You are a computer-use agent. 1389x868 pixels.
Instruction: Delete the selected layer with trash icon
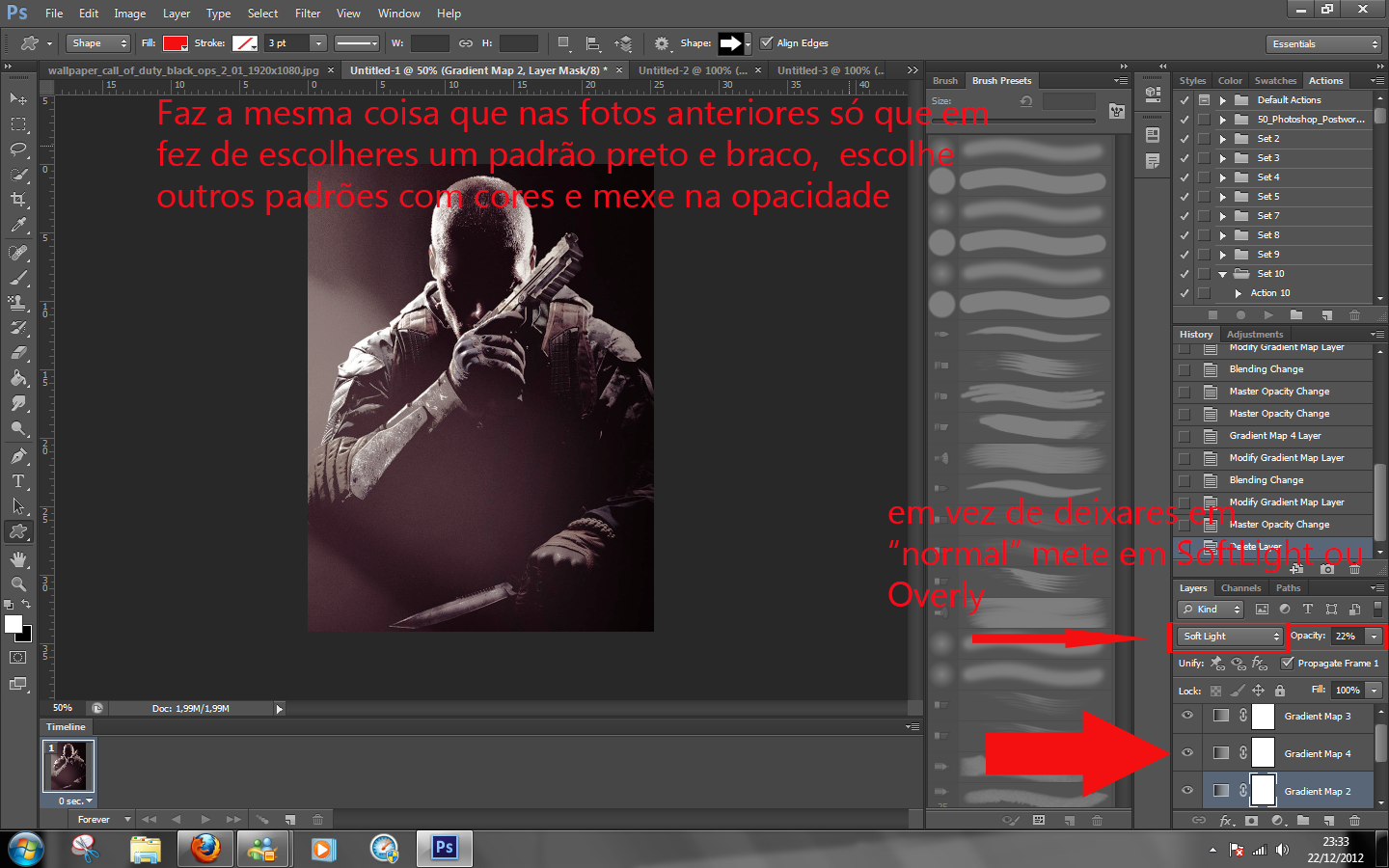[1354, 821]
